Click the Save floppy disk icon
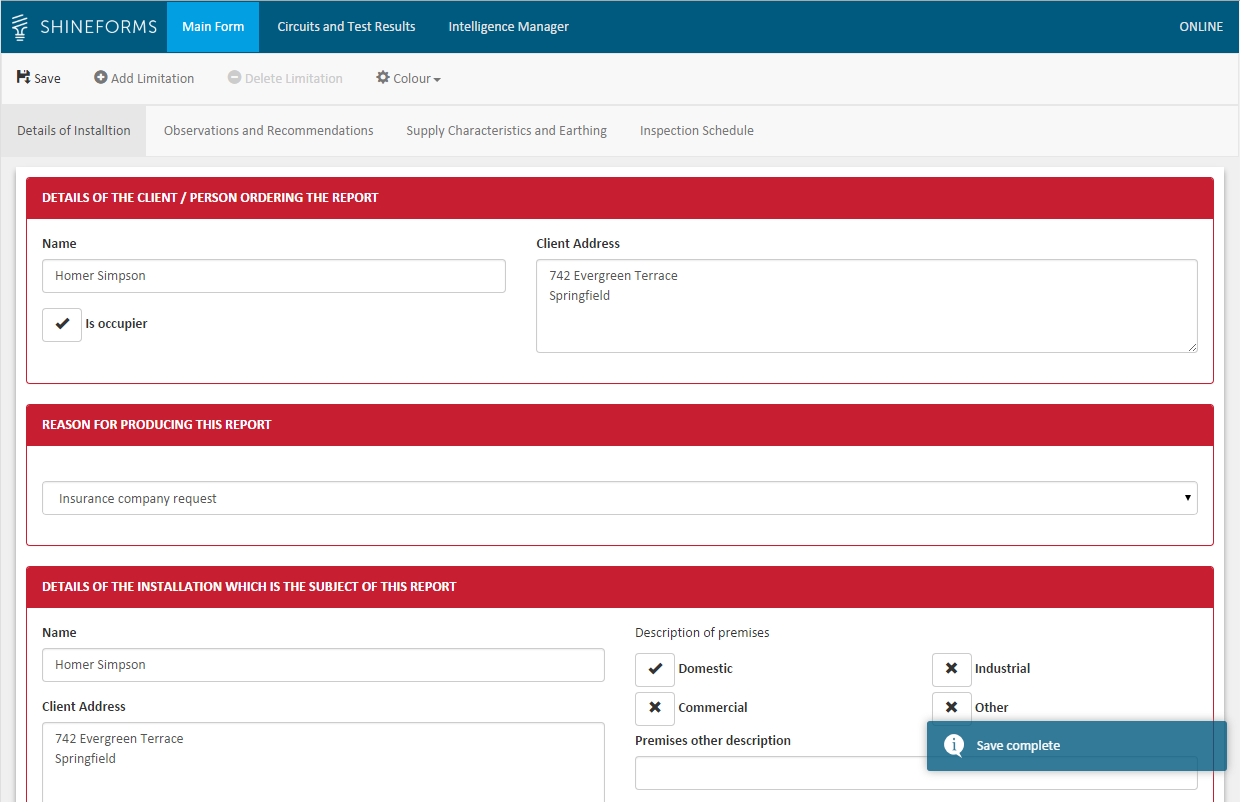The width and height of the screenshot is (1240, 802). click(x=23, y=78)
